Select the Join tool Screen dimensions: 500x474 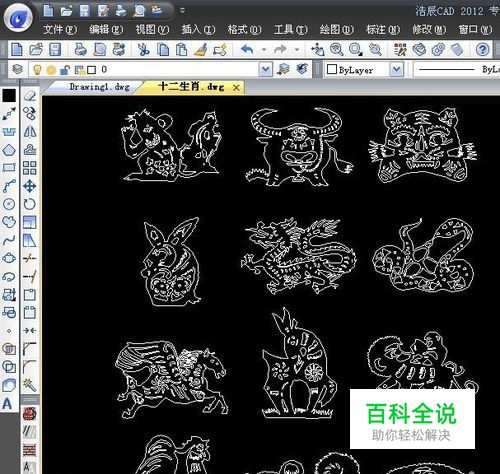[30, 330]
